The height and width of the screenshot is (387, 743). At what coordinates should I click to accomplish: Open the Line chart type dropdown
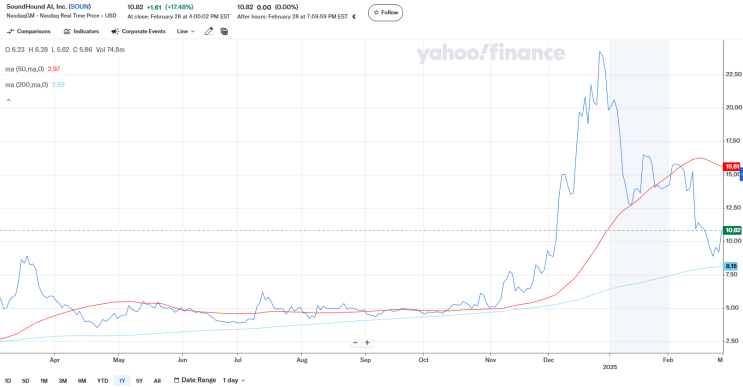pyautogui.click(x=185, y=31)
